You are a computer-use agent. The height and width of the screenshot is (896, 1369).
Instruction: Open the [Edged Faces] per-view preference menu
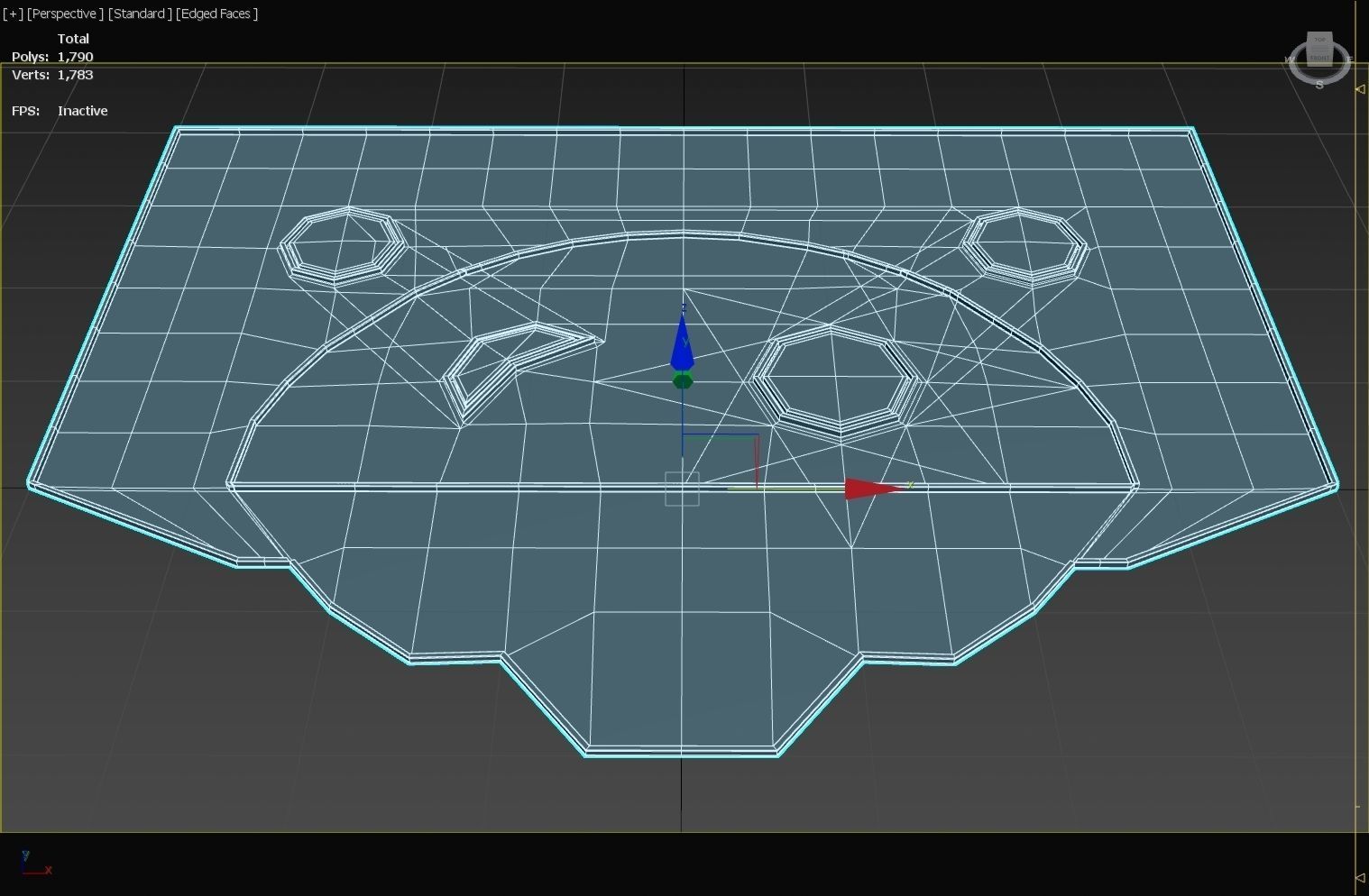(217, 14)
